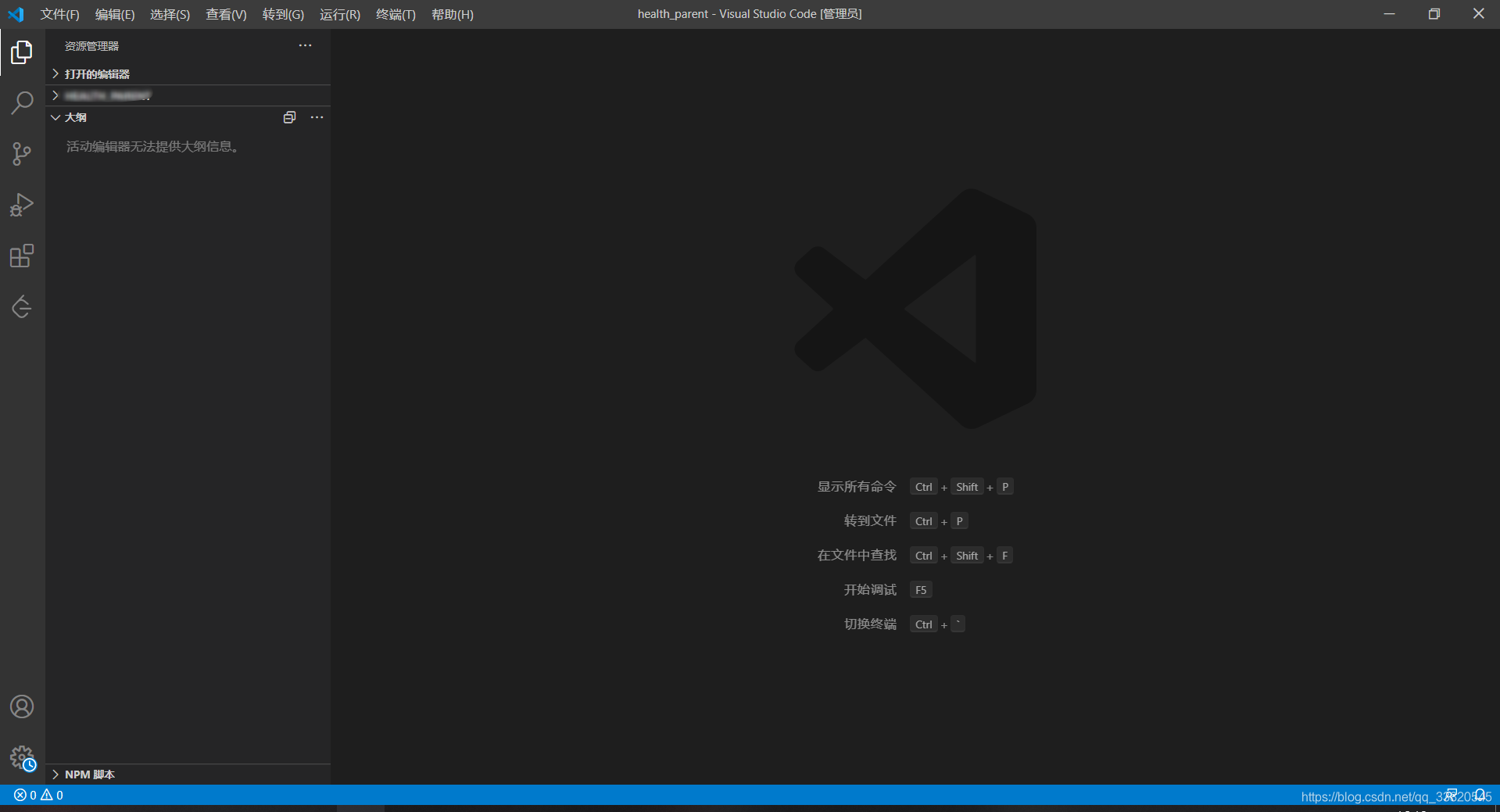Open the Run and Debug view

pyautogui.click(x=22, y=205)
